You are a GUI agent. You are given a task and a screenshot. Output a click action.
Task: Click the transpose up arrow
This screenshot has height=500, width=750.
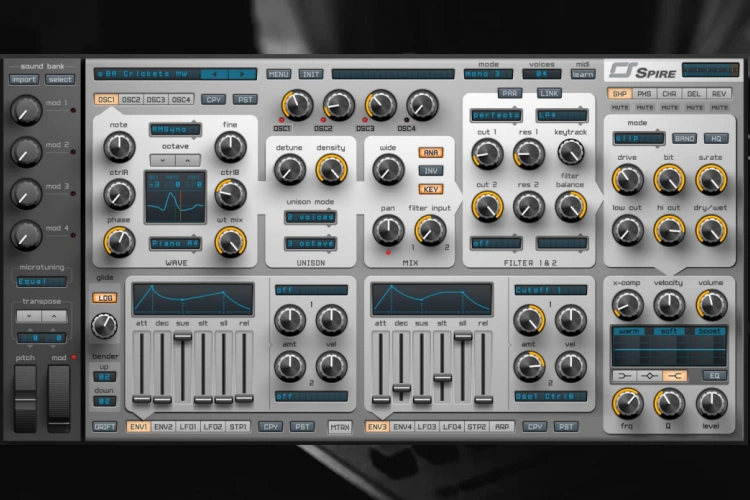pos(54,316)
